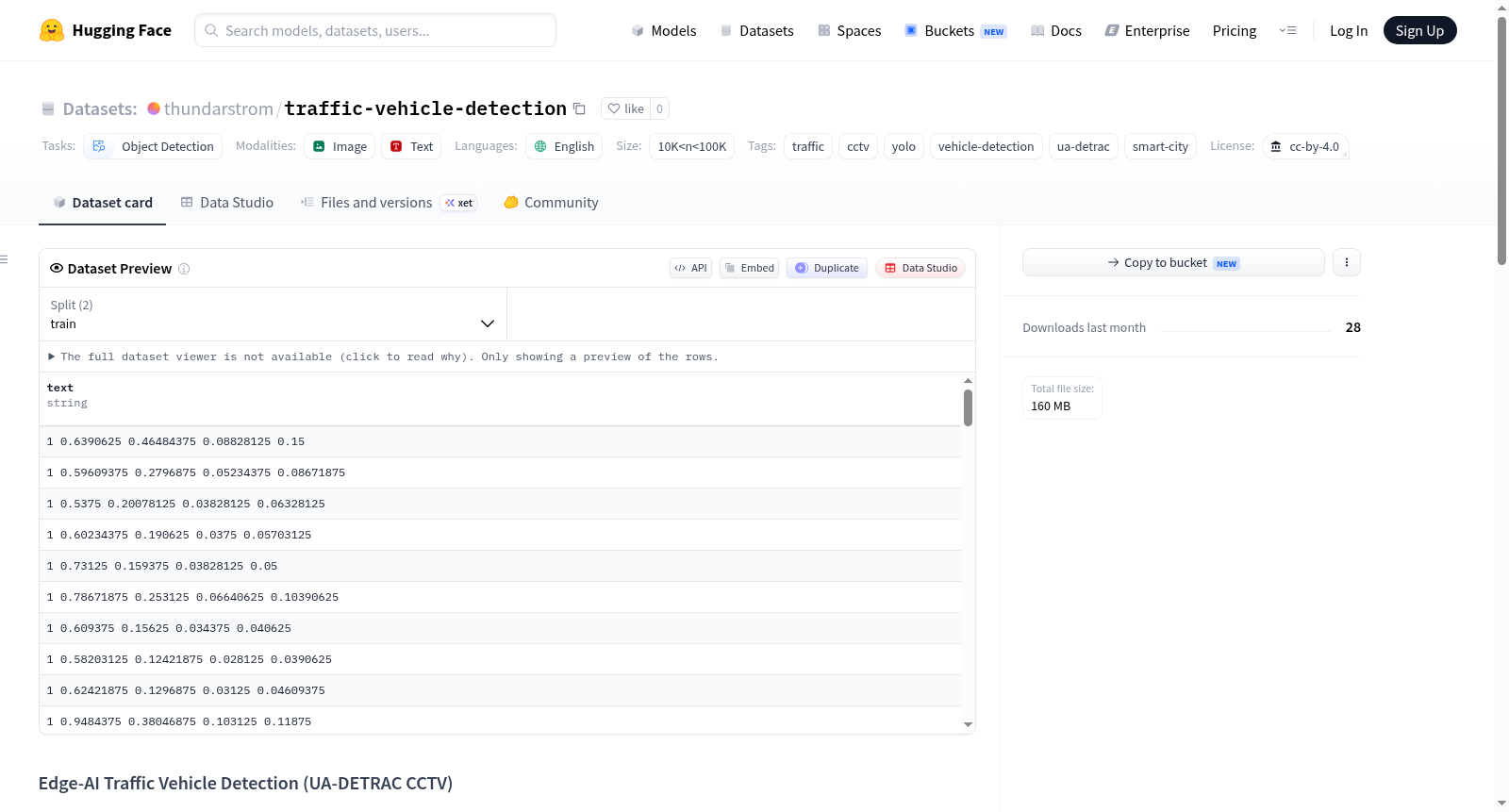The image size is (1509, 812).
Task: Click the cctv tag
Action: (858, 146)
